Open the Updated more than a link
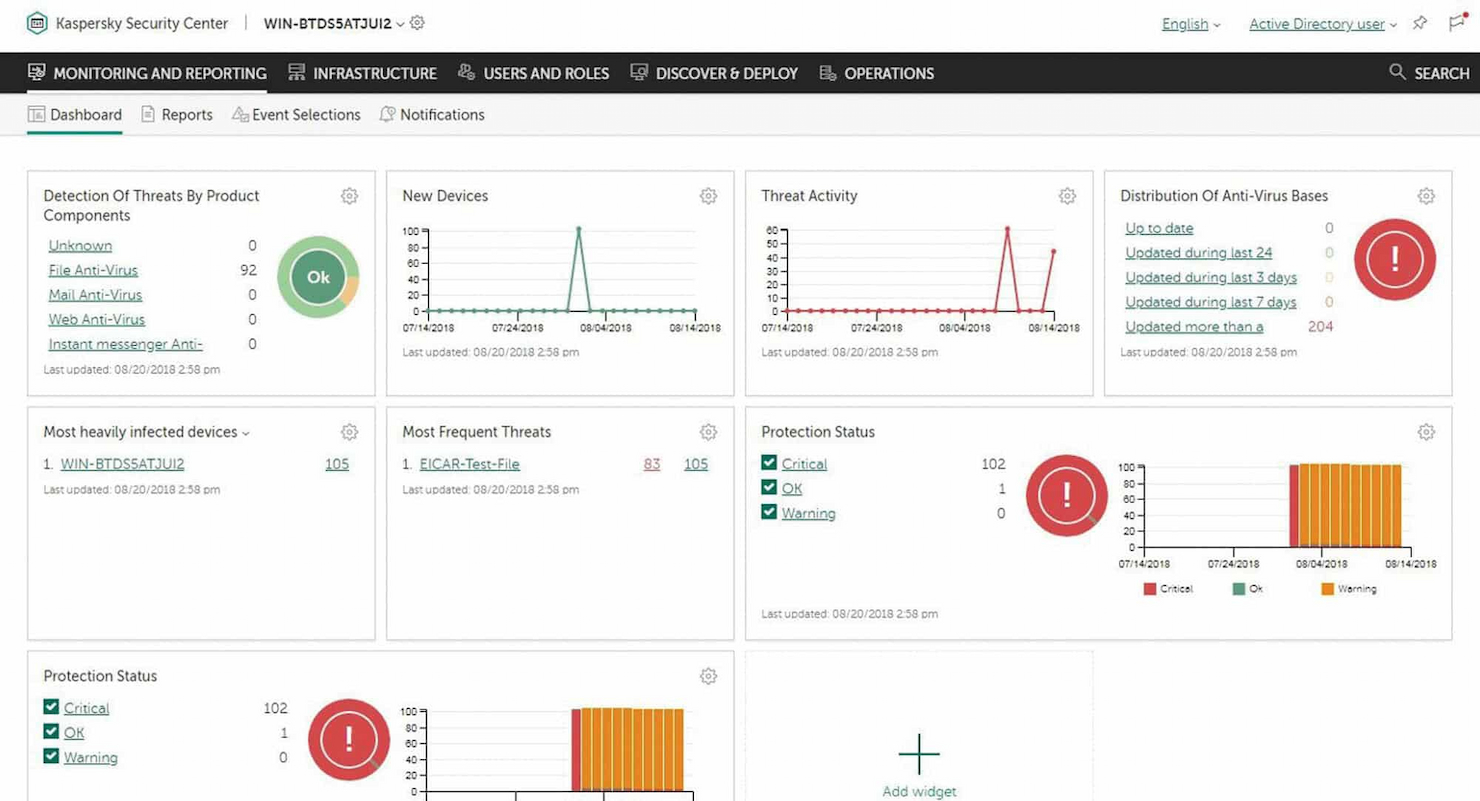Image resolution: width=1480 pixels, height=801 pixels. click(x=1194, y=326)
